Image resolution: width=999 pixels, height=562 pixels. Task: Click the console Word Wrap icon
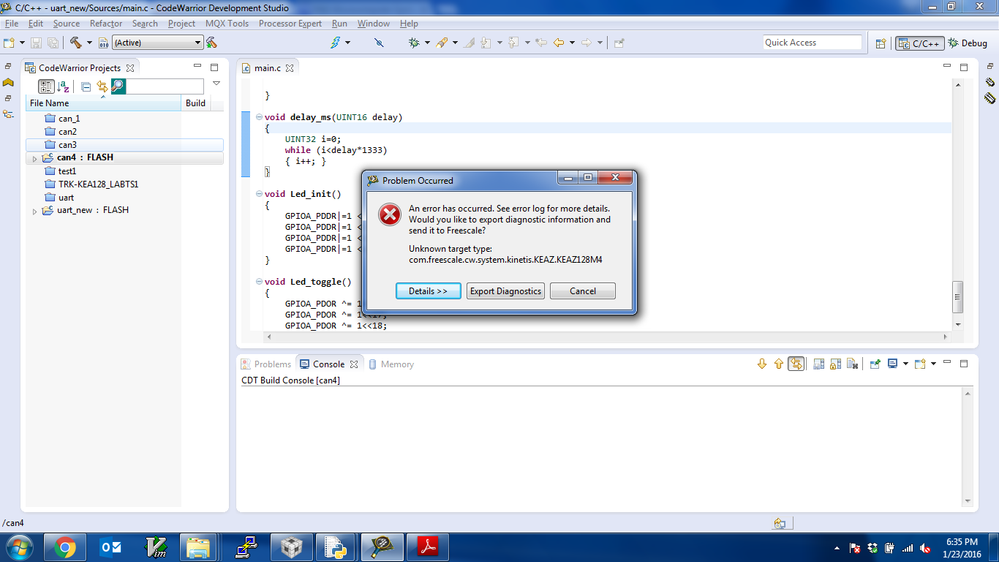819,364
